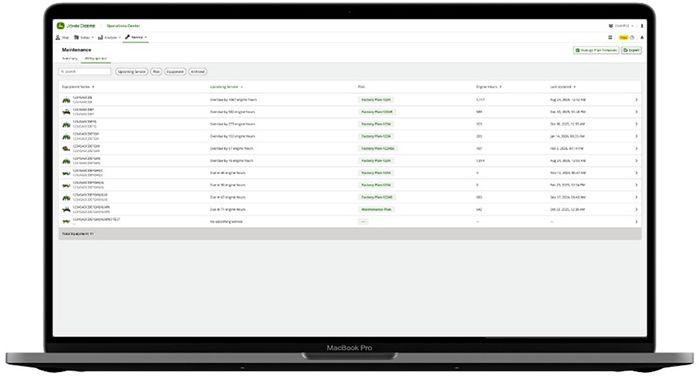The height and width of the screenshot is (381, 700).
Task: Click engine hours value 1,117
Action: (x=480, y=100)
